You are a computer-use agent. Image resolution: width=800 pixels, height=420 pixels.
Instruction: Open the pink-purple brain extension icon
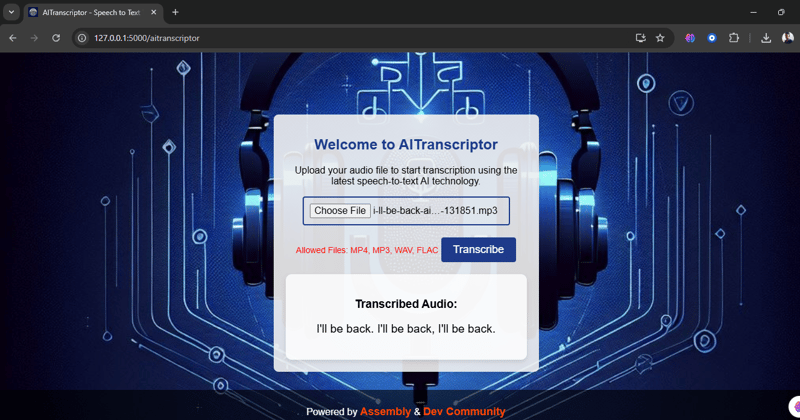pos(690,38)
